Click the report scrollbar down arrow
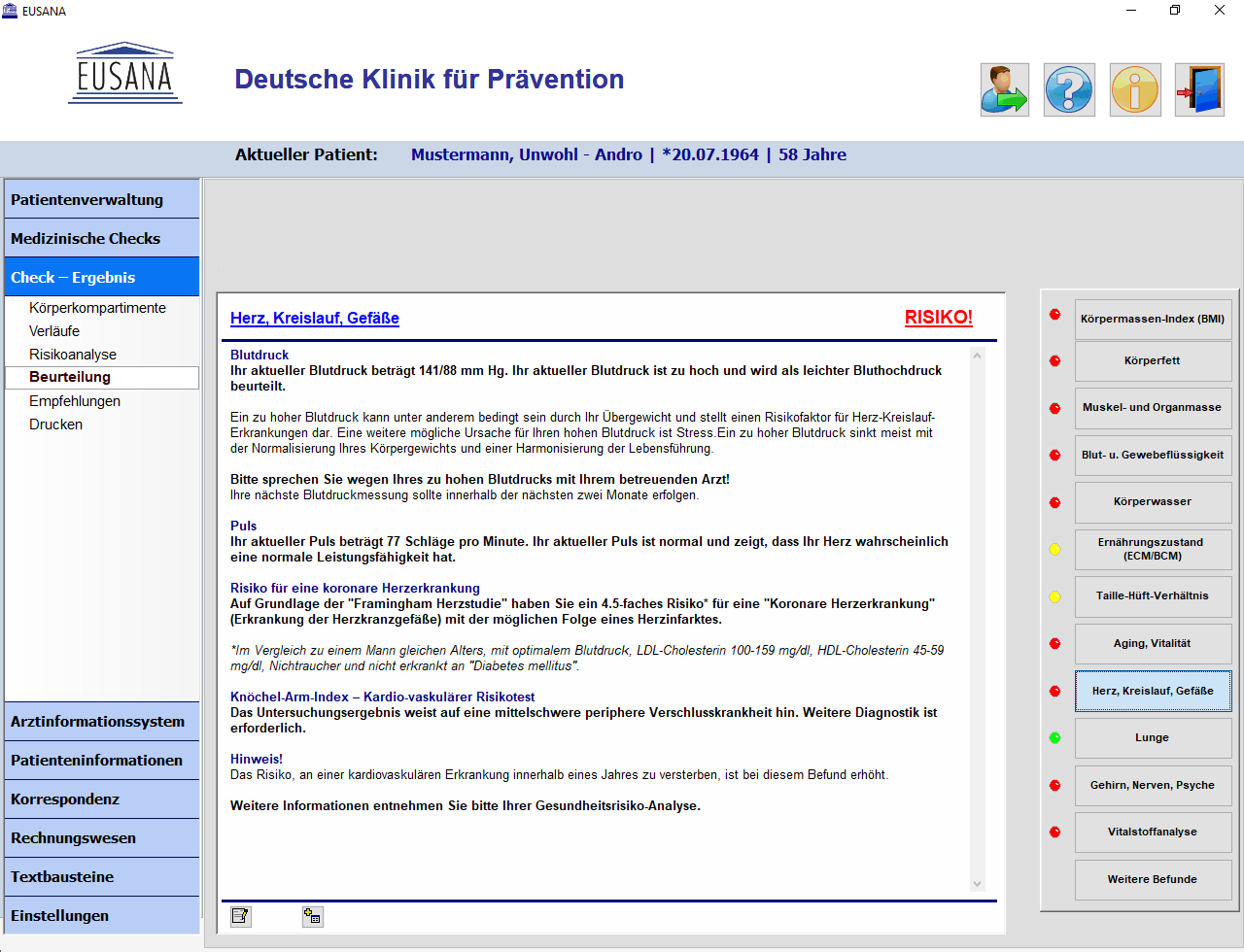Image resolution: width=1244 pixels, height=952 pixels. point(978,884)
